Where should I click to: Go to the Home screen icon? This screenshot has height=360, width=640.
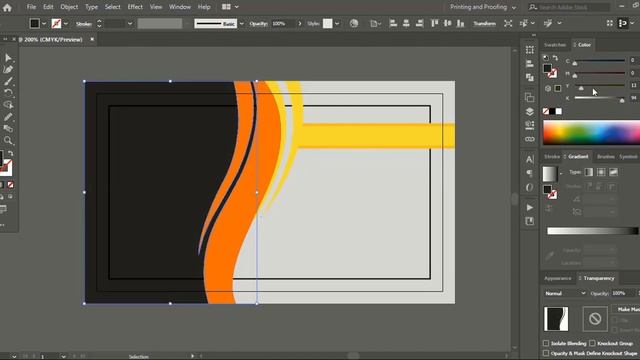7,7
